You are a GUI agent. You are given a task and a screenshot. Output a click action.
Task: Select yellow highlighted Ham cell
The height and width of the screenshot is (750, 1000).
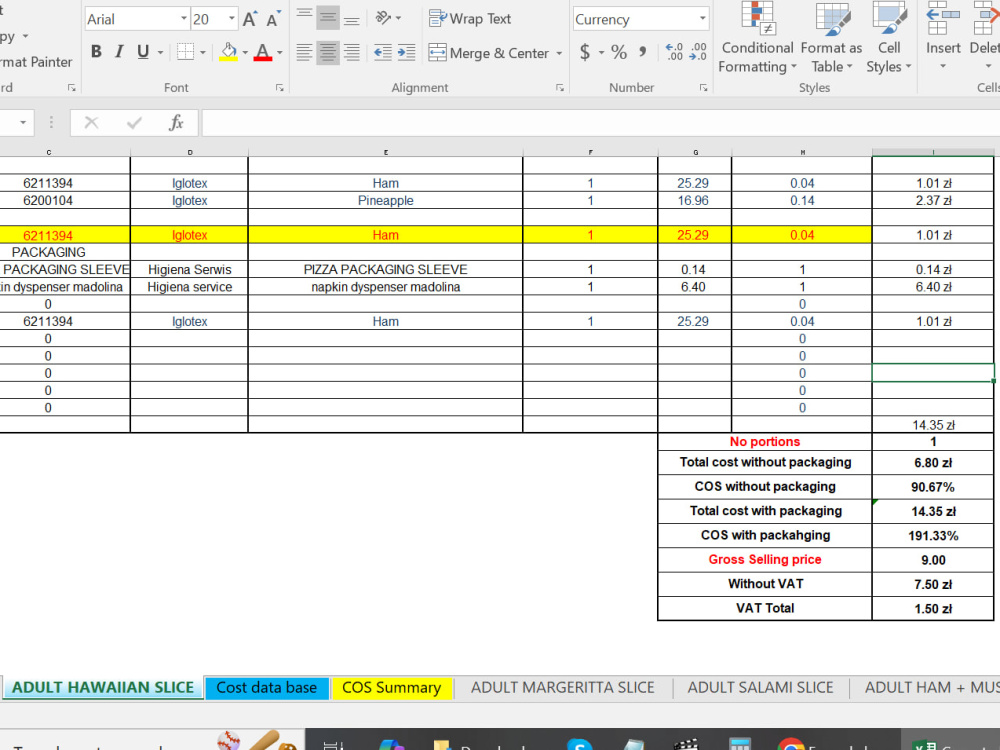385,235
